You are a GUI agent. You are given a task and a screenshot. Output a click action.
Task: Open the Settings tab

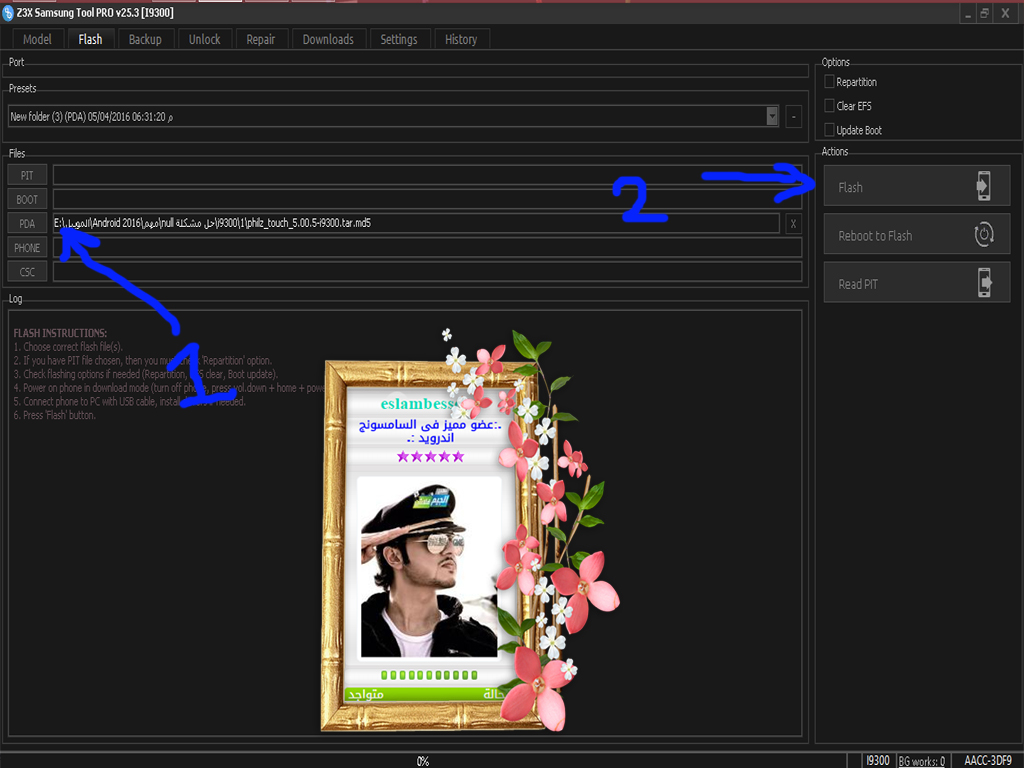[x=398, y=39]
